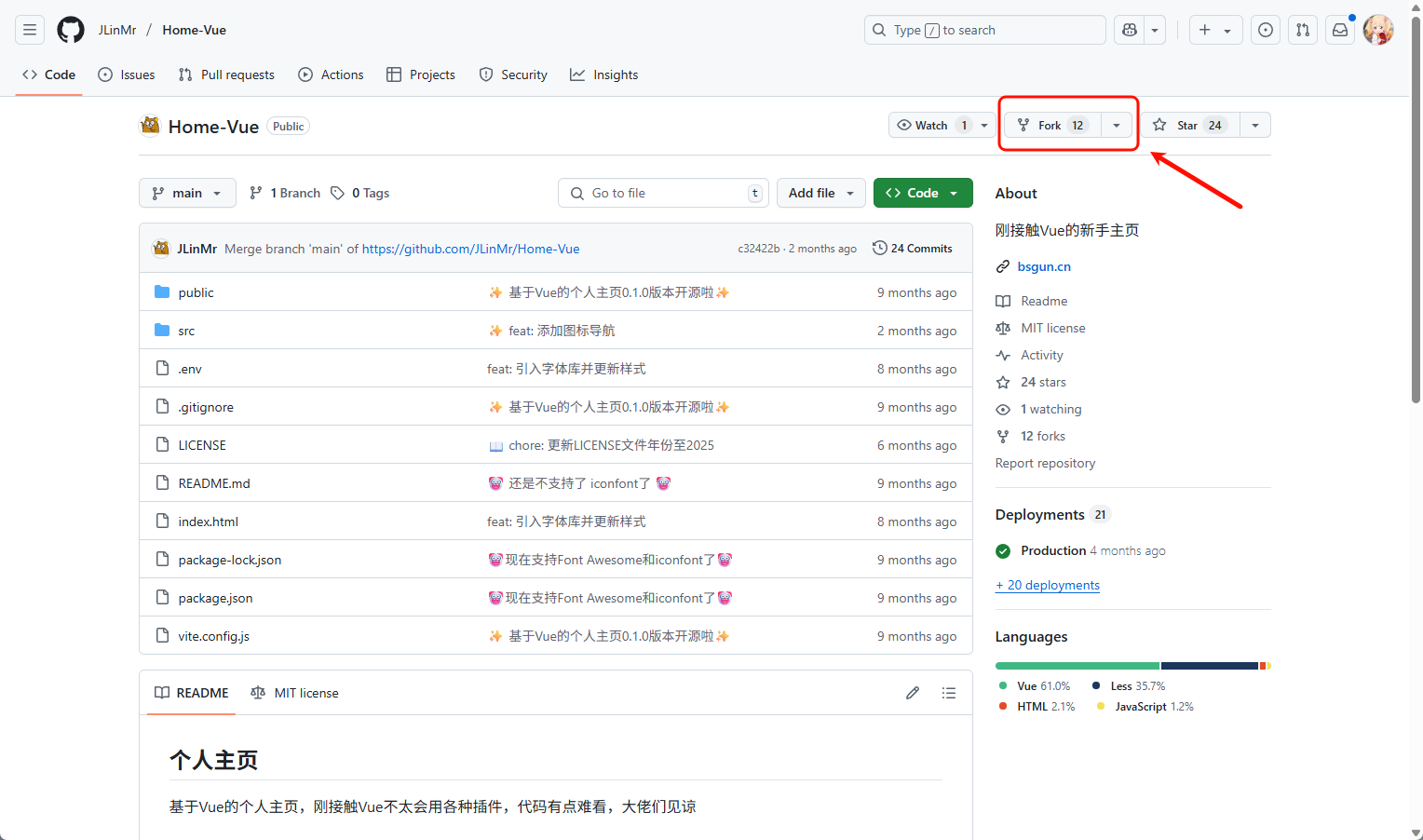Click the pull requests icon in header
The height and width of the screenshot is (840, 1423).
tap(1303, 30)
